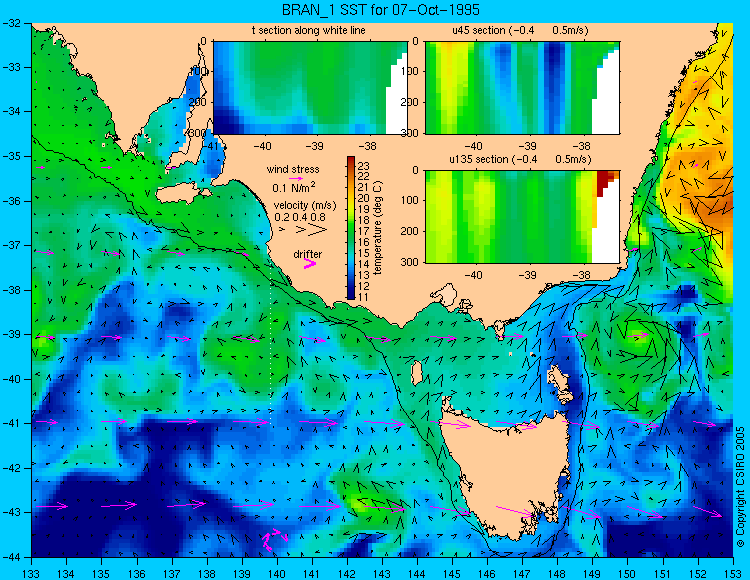Click the longitude tick label 140
The image size is (750, 580).
276,573
